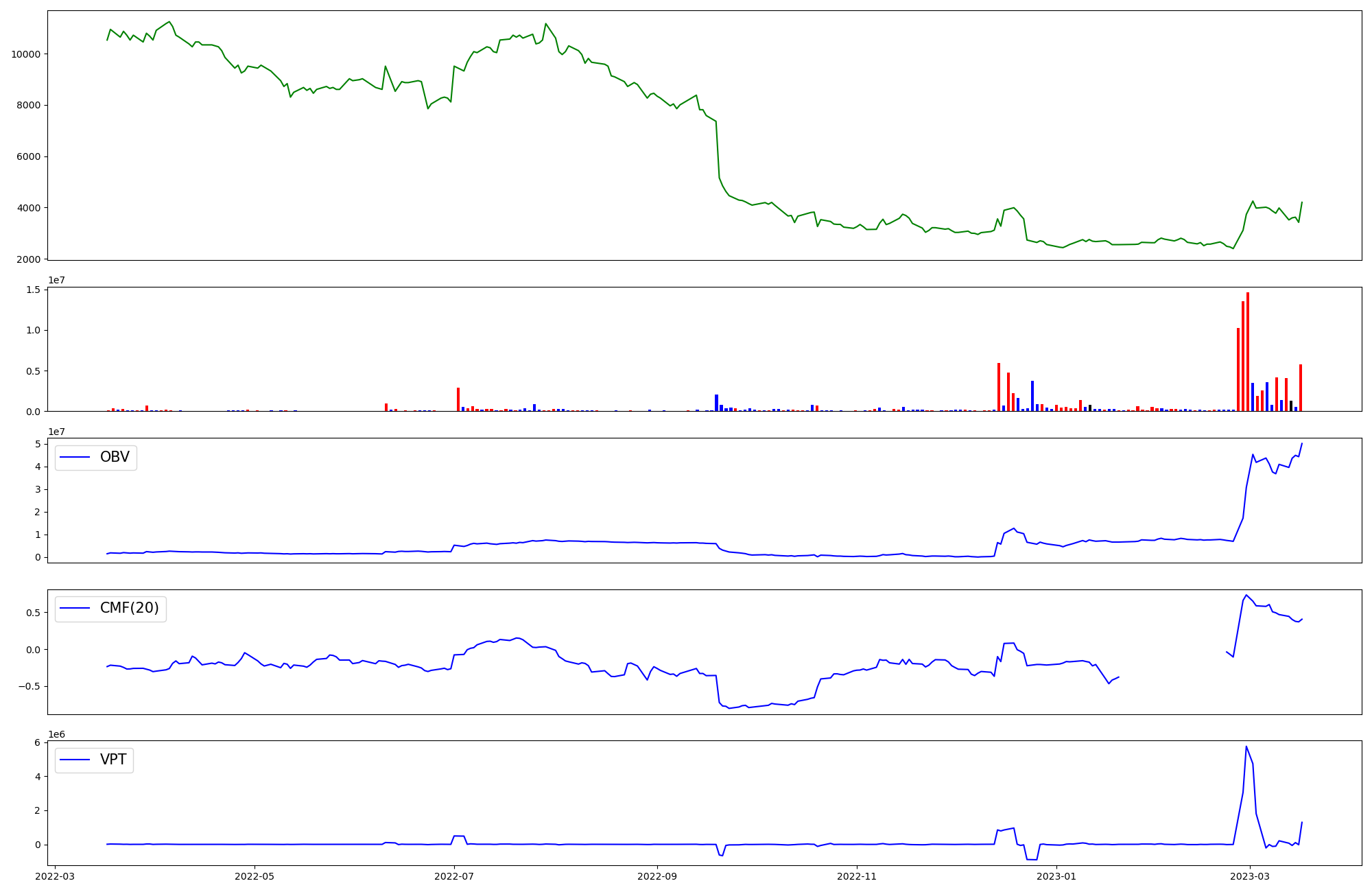The width and height of the screenshot is (1372, 892).
Task: Click the blue line sample in VPT legend
Action: 75,760
